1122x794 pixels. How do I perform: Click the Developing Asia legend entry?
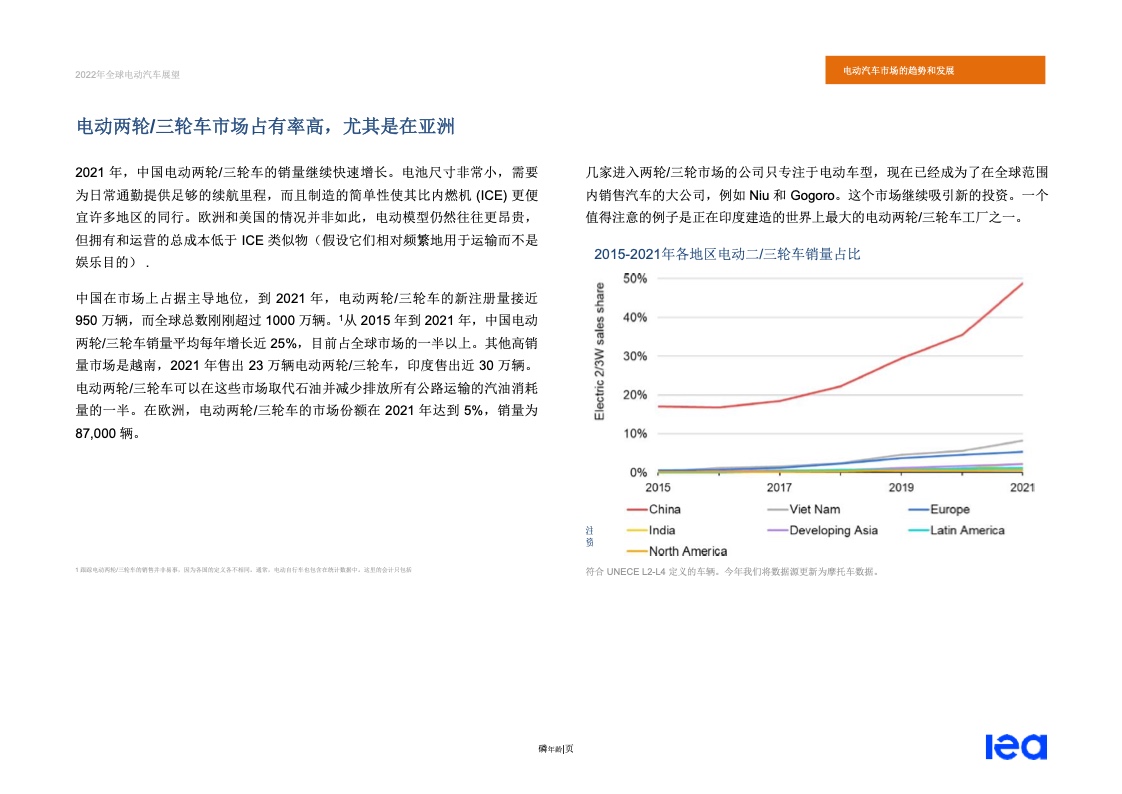pos(833,531)
